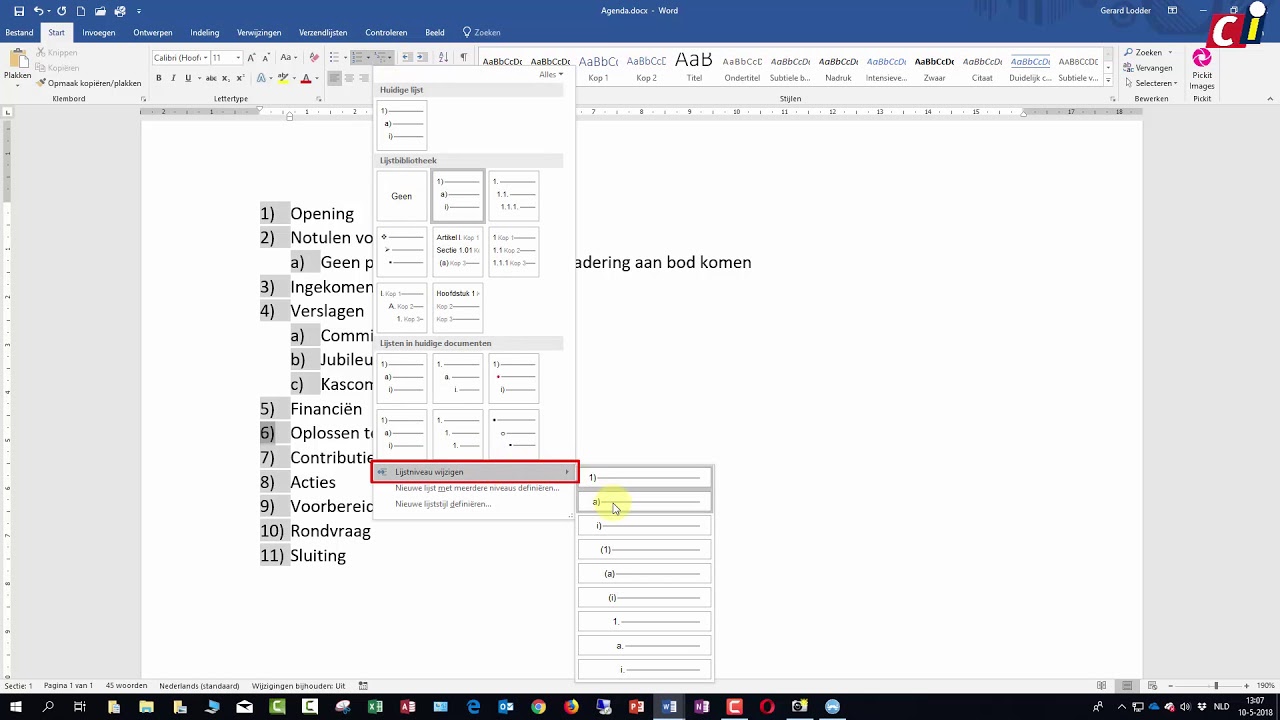Open Windows Start menu
Viewport: 1280px width, 720px height.
[x=15, y=707]
